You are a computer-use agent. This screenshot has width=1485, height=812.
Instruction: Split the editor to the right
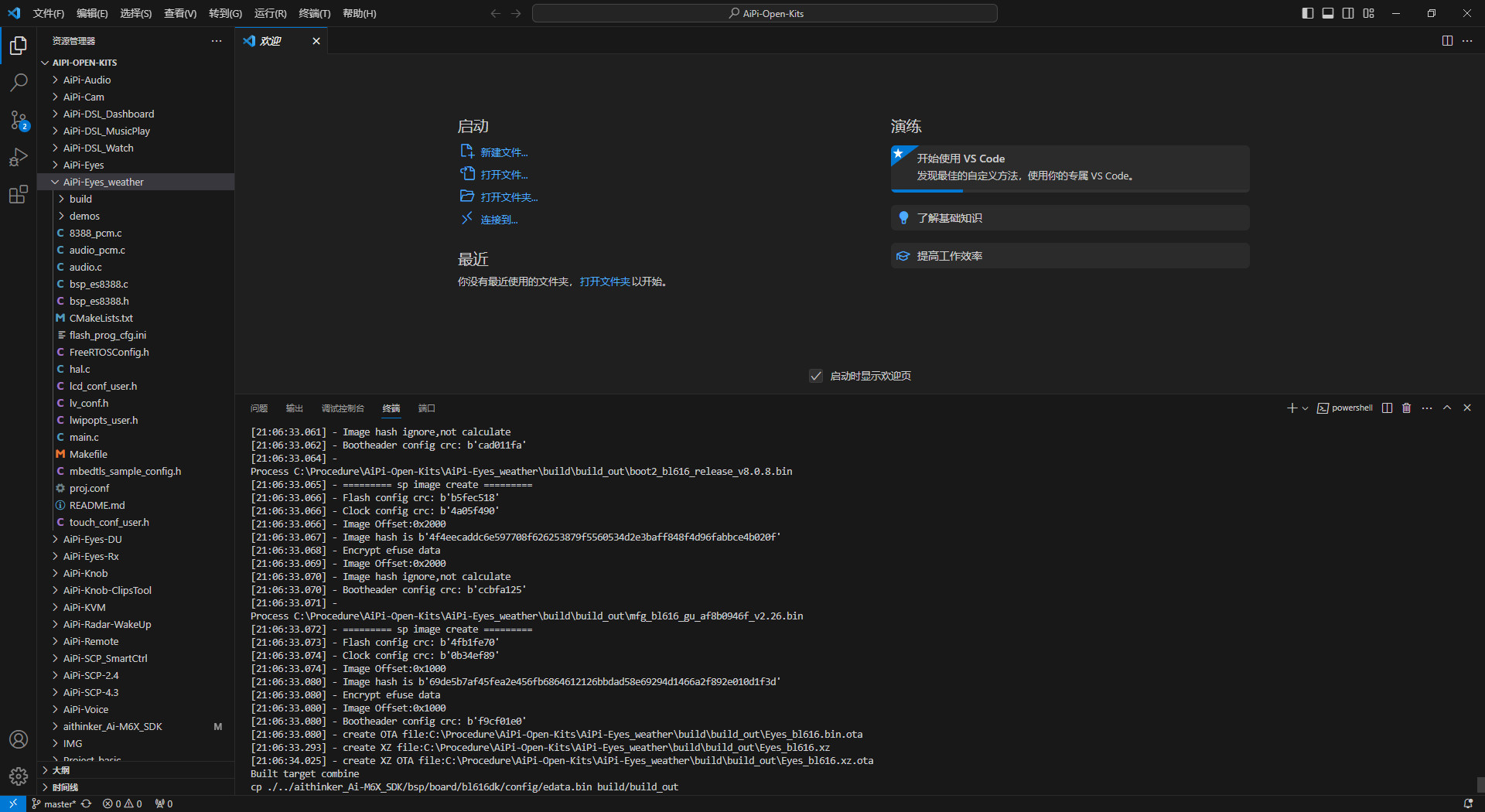(1447, 41)
